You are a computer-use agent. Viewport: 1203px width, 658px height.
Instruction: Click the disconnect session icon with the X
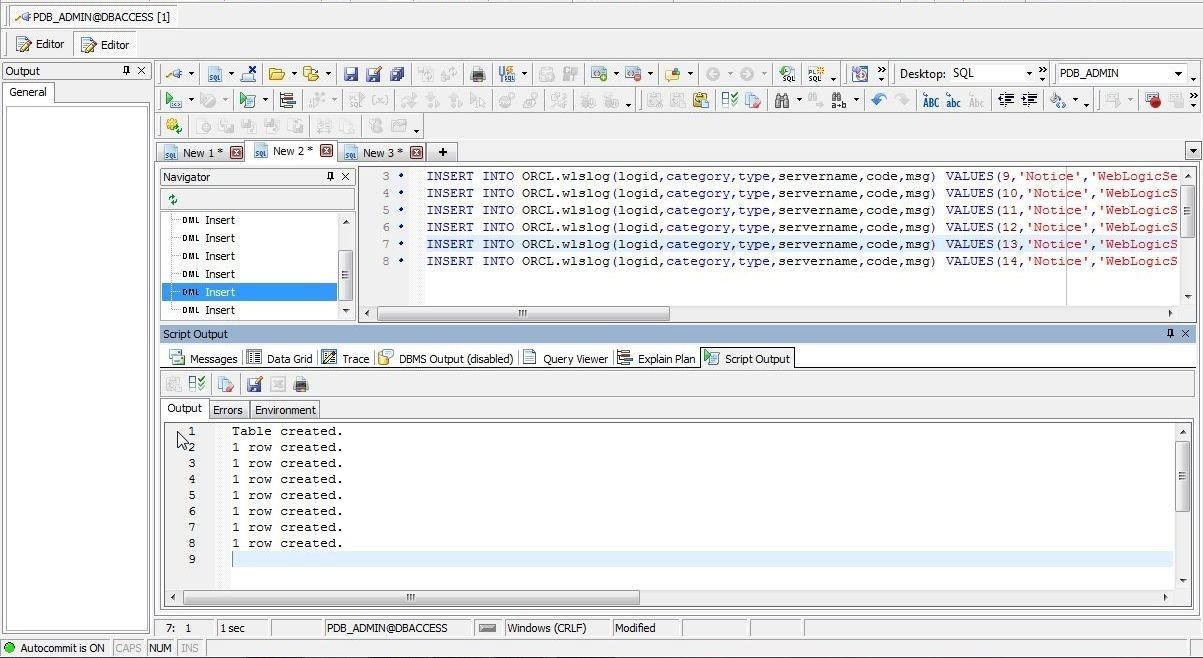pos(249,74)
